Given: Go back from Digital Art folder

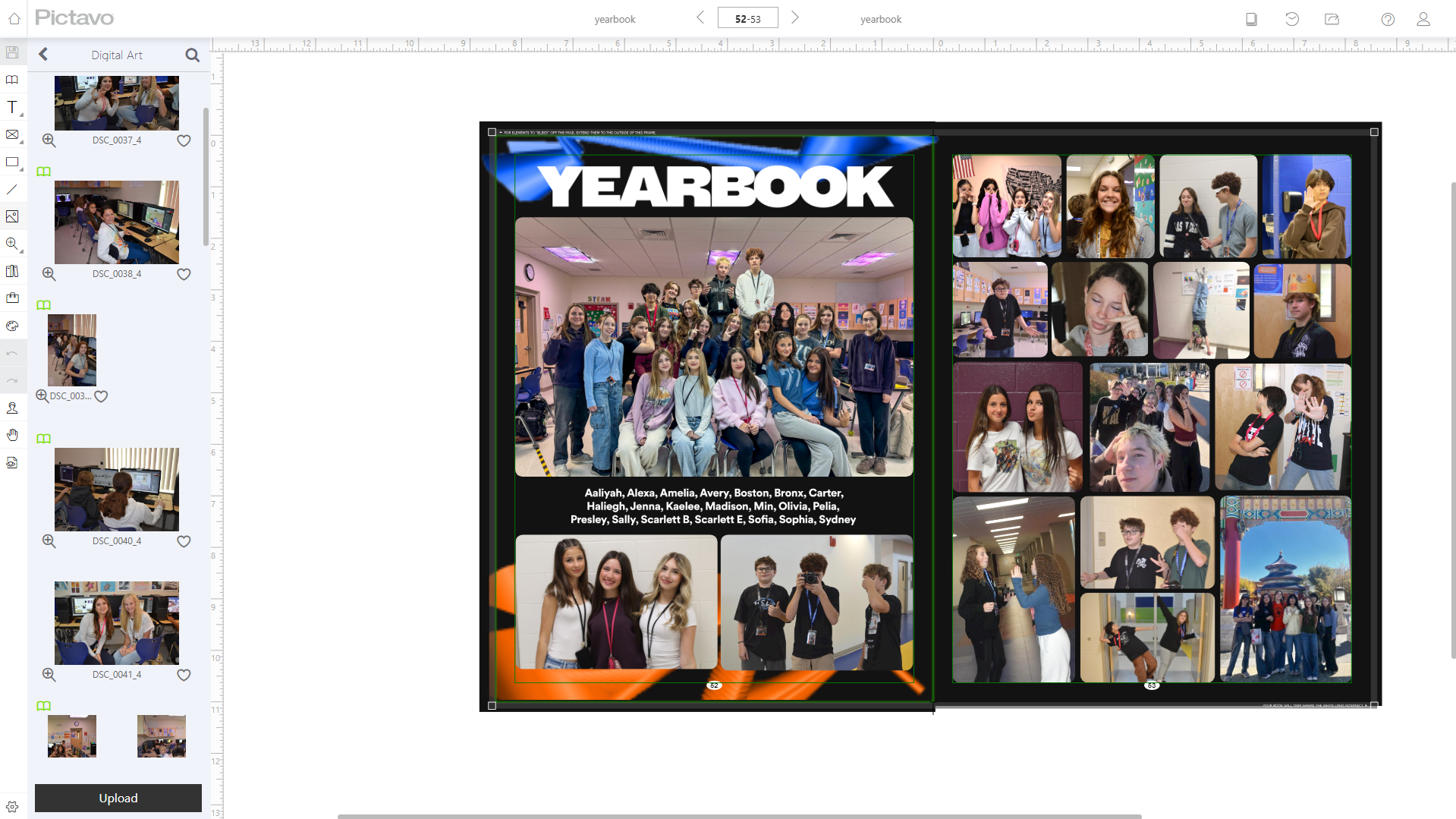Looking at the screenshot, I should pos(43,54).
